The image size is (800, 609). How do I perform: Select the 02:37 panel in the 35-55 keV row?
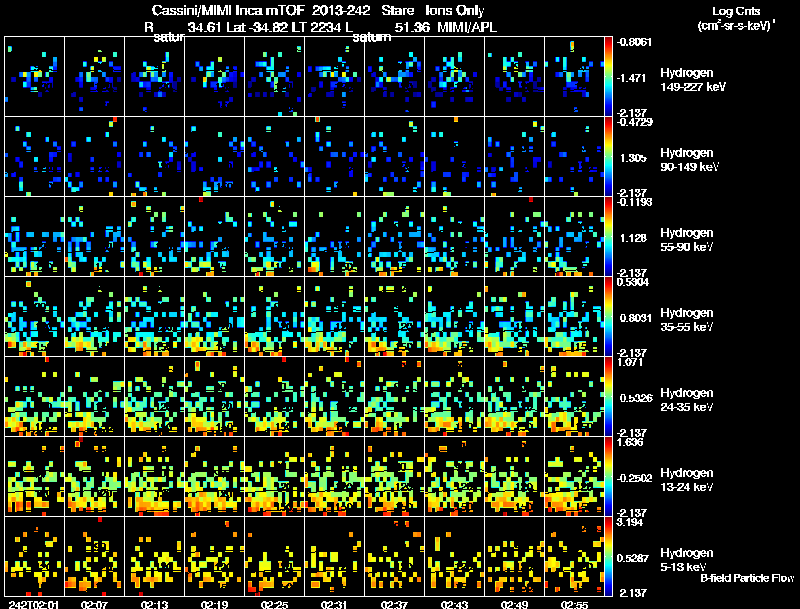point(394,316)
